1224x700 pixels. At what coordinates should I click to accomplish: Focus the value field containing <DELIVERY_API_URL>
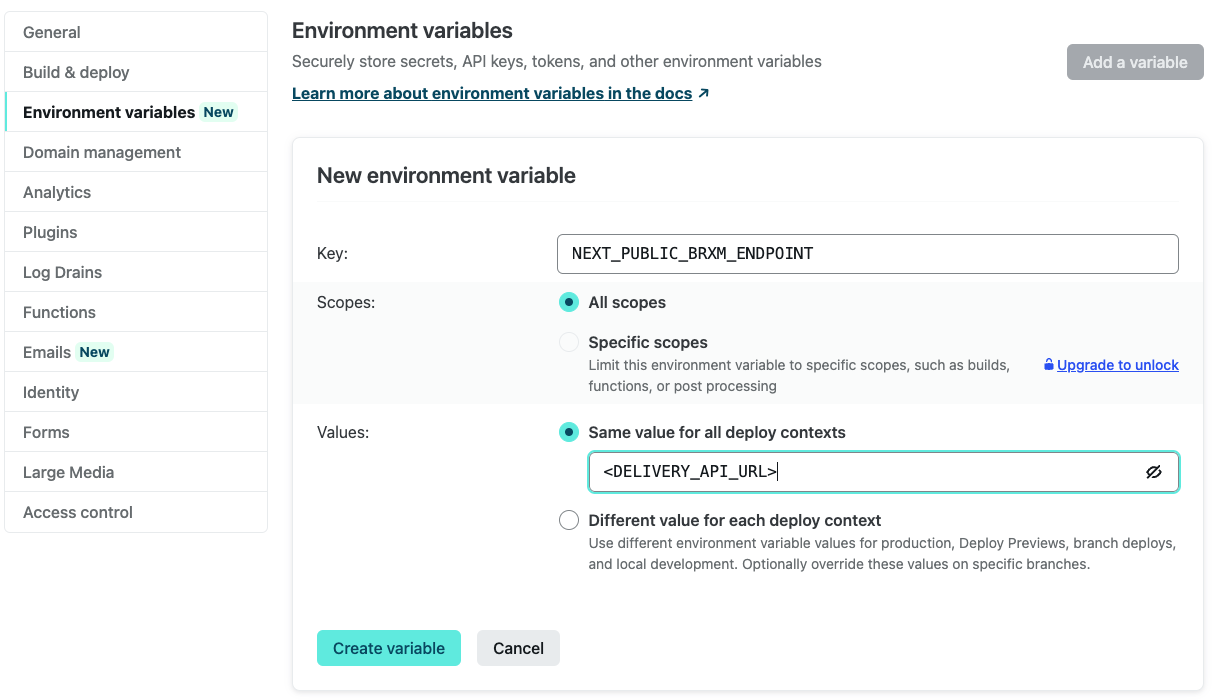tap(860, 472)
